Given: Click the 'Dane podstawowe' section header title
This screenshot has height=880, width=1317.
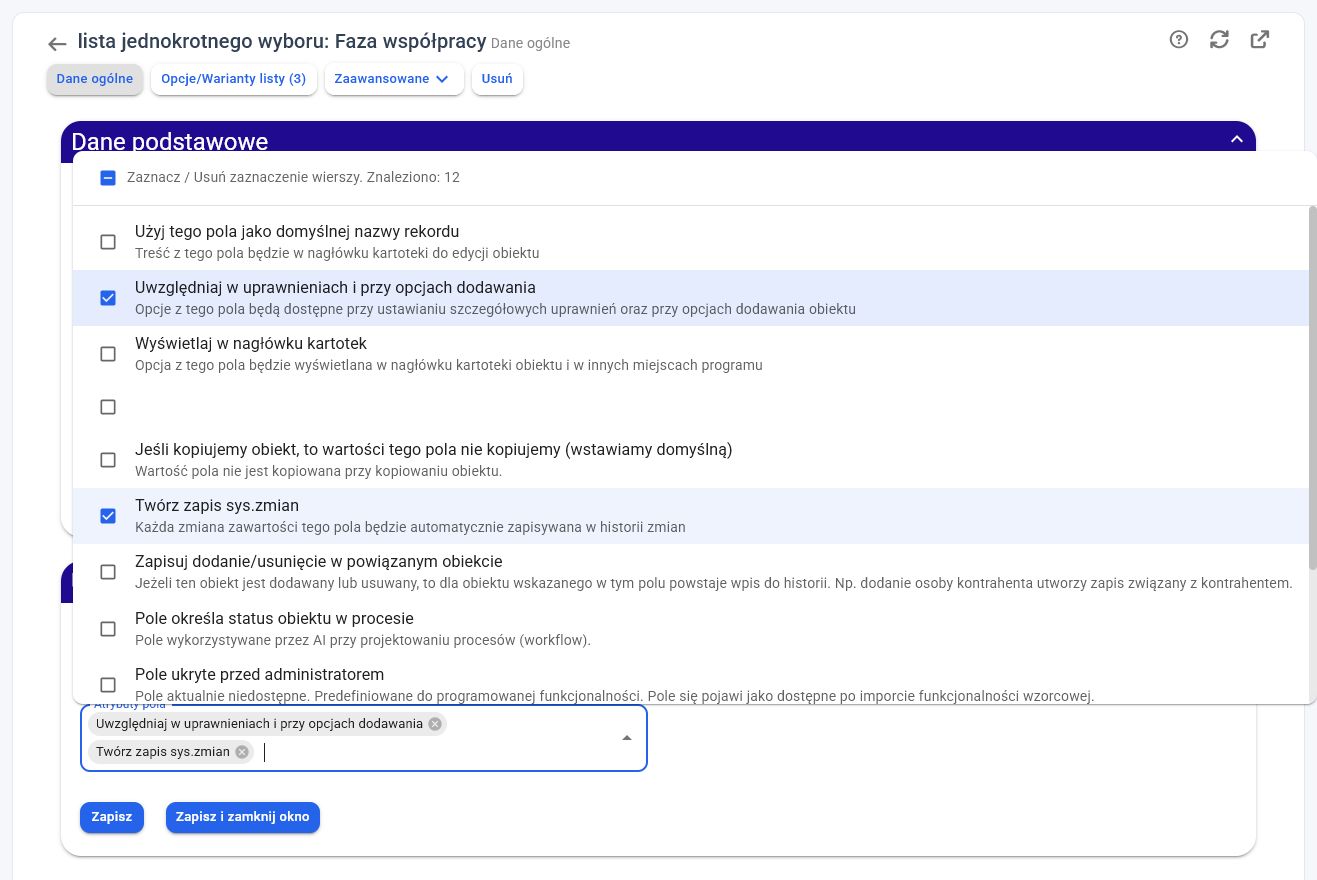Looking at the screenshot, I should (170, 141).
